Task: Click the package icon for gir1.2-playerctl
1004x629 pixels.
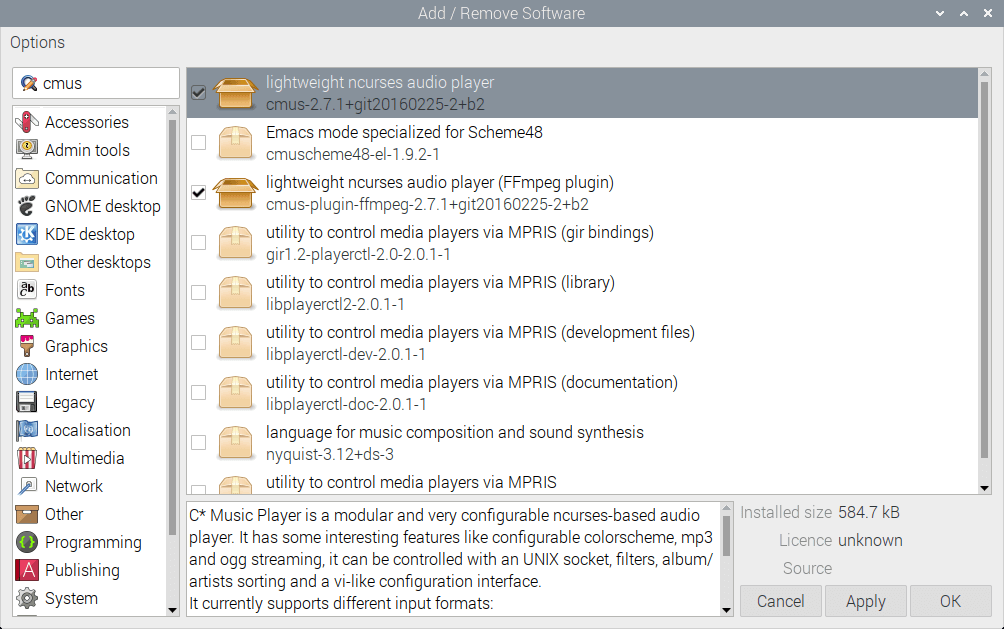Action: point(235,243)
